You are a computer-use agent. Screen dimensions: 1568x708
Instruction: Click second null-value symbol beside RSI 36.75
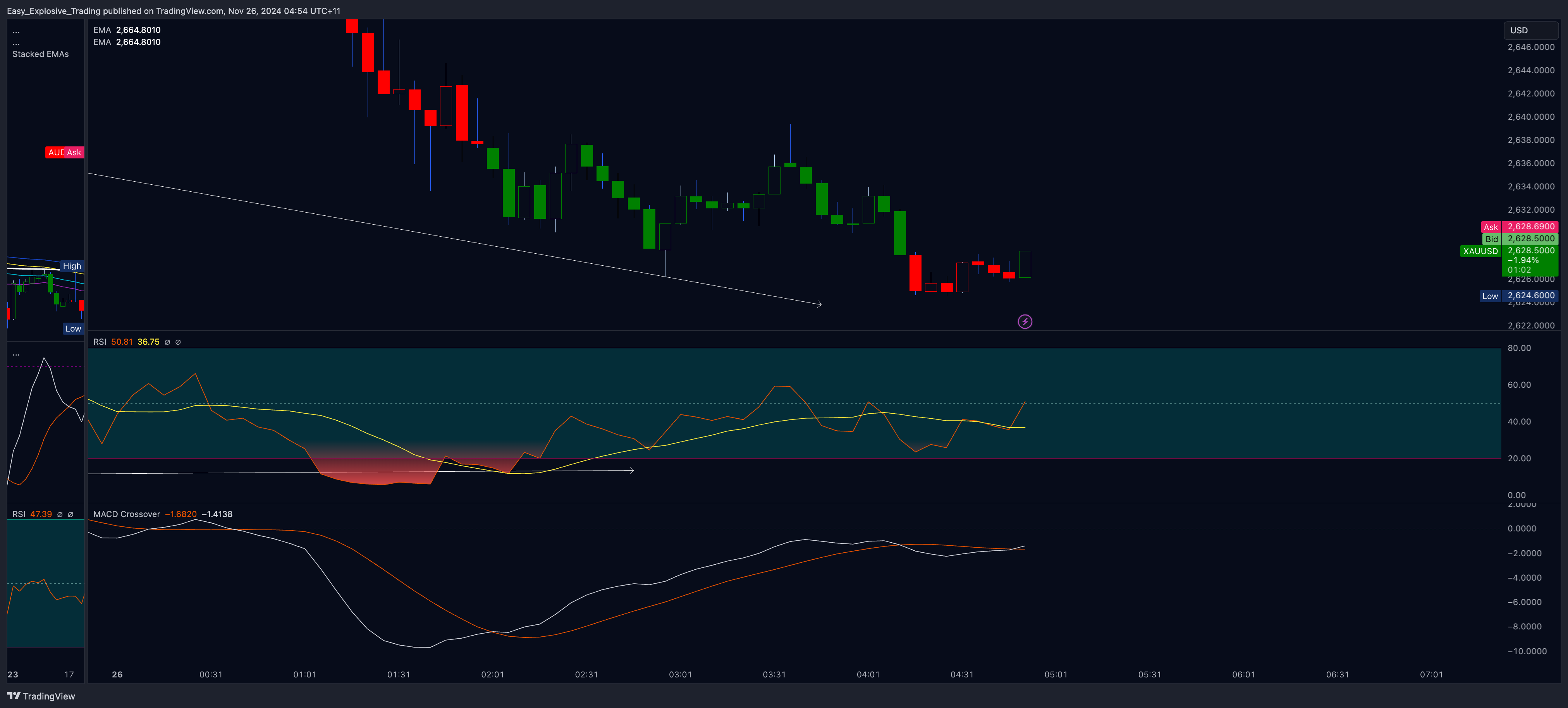pyautogui.click(x=178, y=342)
